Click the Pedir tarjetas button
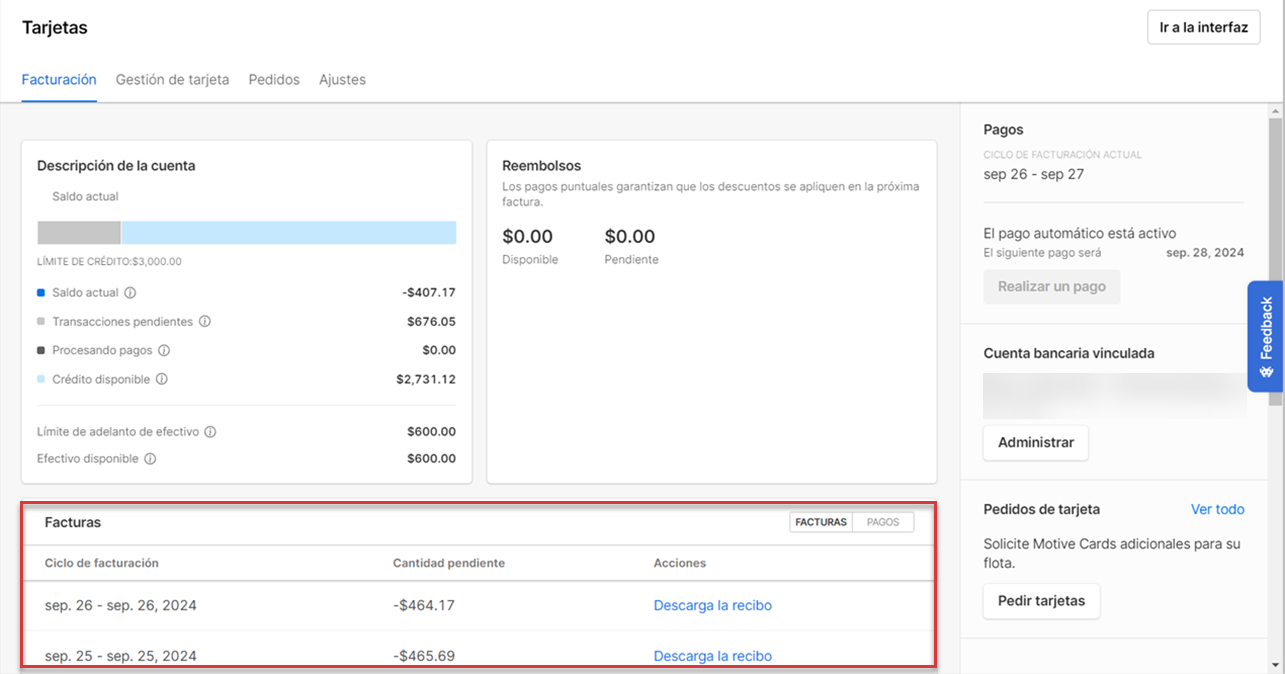This screenshot has height=674, width=1285. (x=1041, y=601)
